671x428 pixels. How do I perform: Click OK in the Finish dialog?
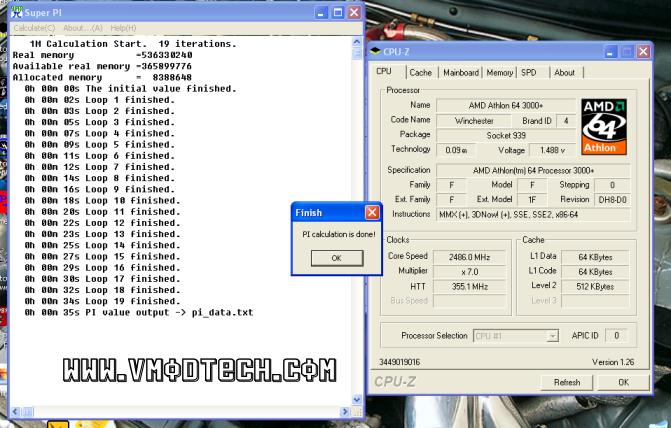337,258
